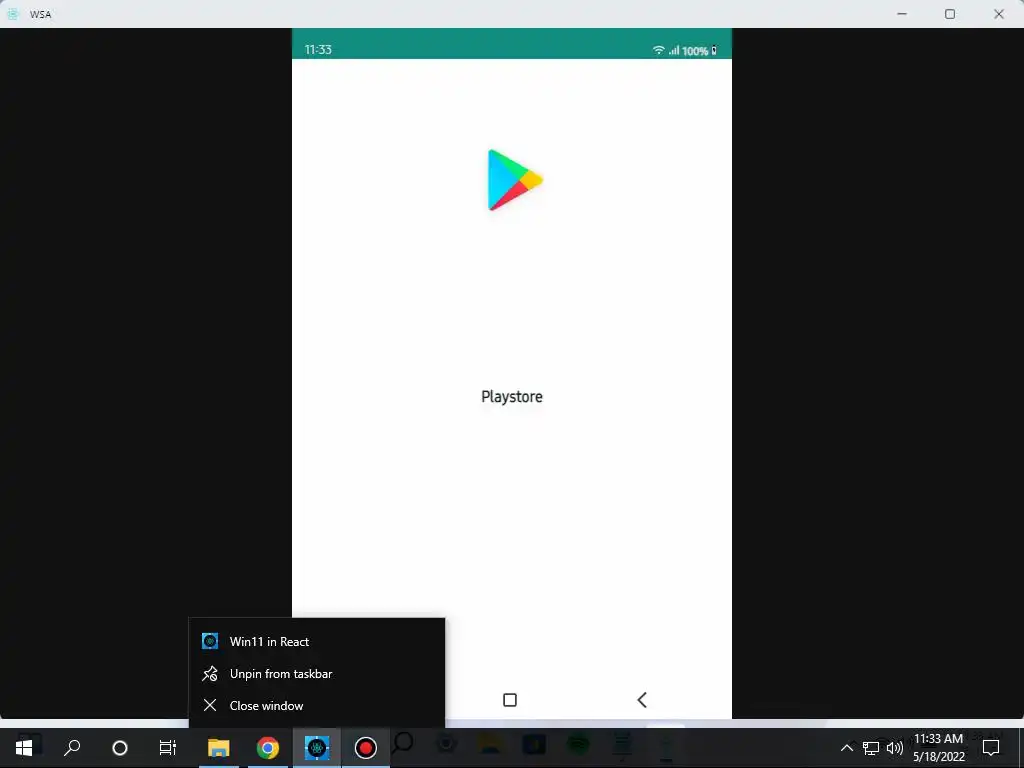Open the taskbar clock showing 11:33 AM
Viewport: 1024px width, 768px height.
click(x=938, y=748)
